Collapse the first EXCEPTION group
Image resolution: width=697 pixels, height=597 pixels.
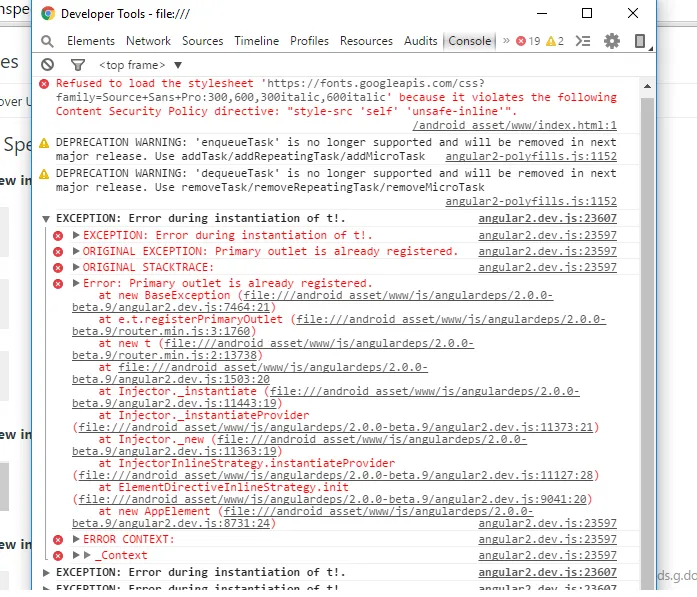click(x=46, y=219)
